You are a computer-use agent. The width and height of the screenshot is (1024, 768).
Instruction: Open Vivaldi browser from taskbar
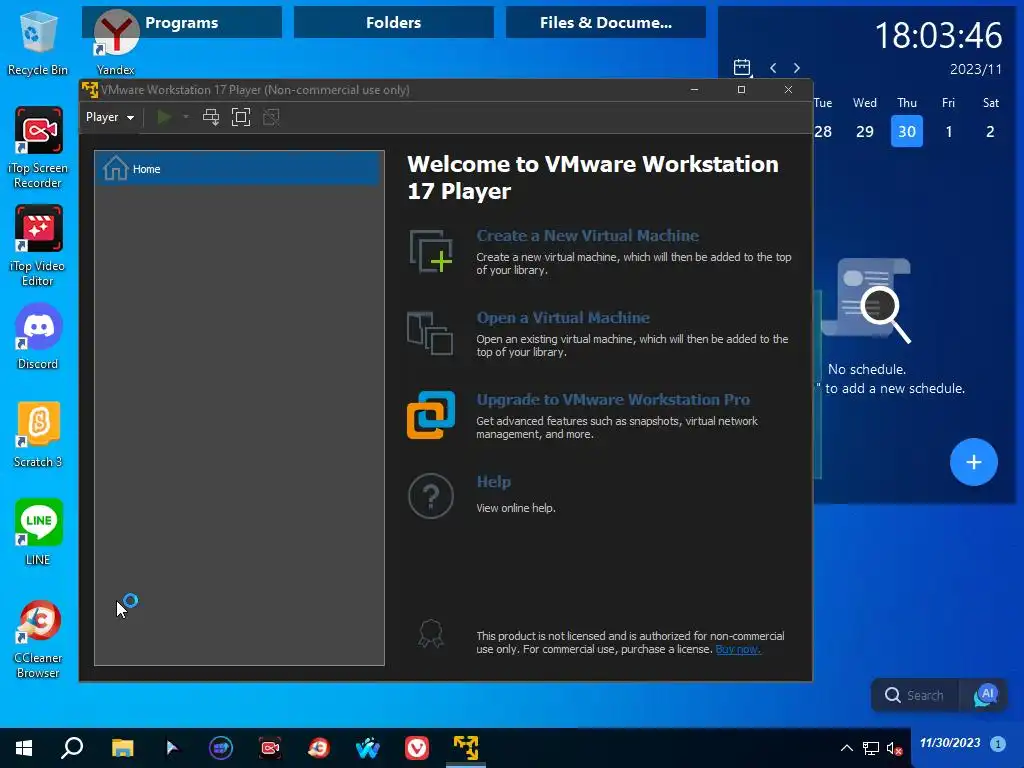[417, 748]
